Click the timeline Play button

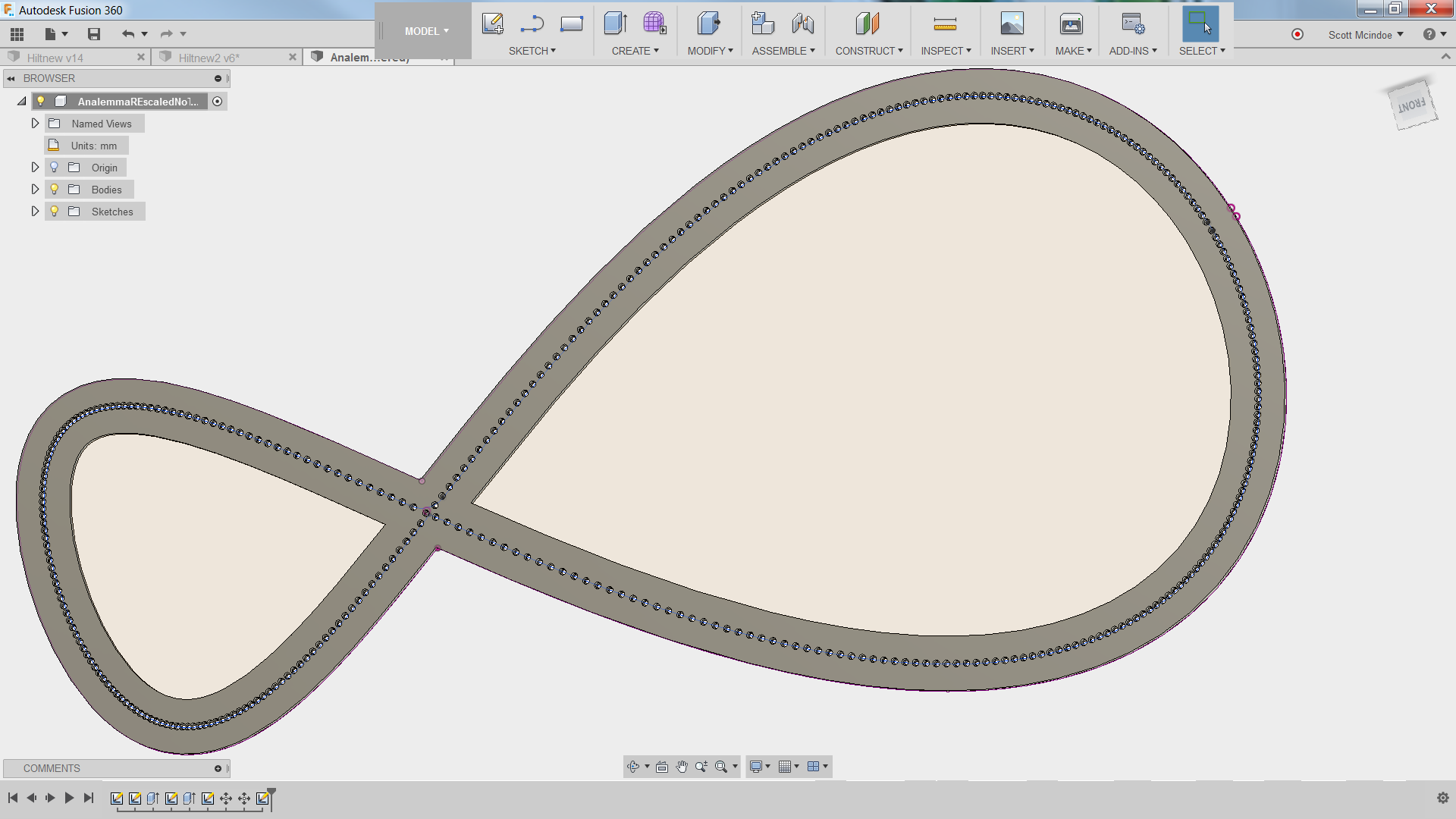pyautogui.click(x=69, y=798)
